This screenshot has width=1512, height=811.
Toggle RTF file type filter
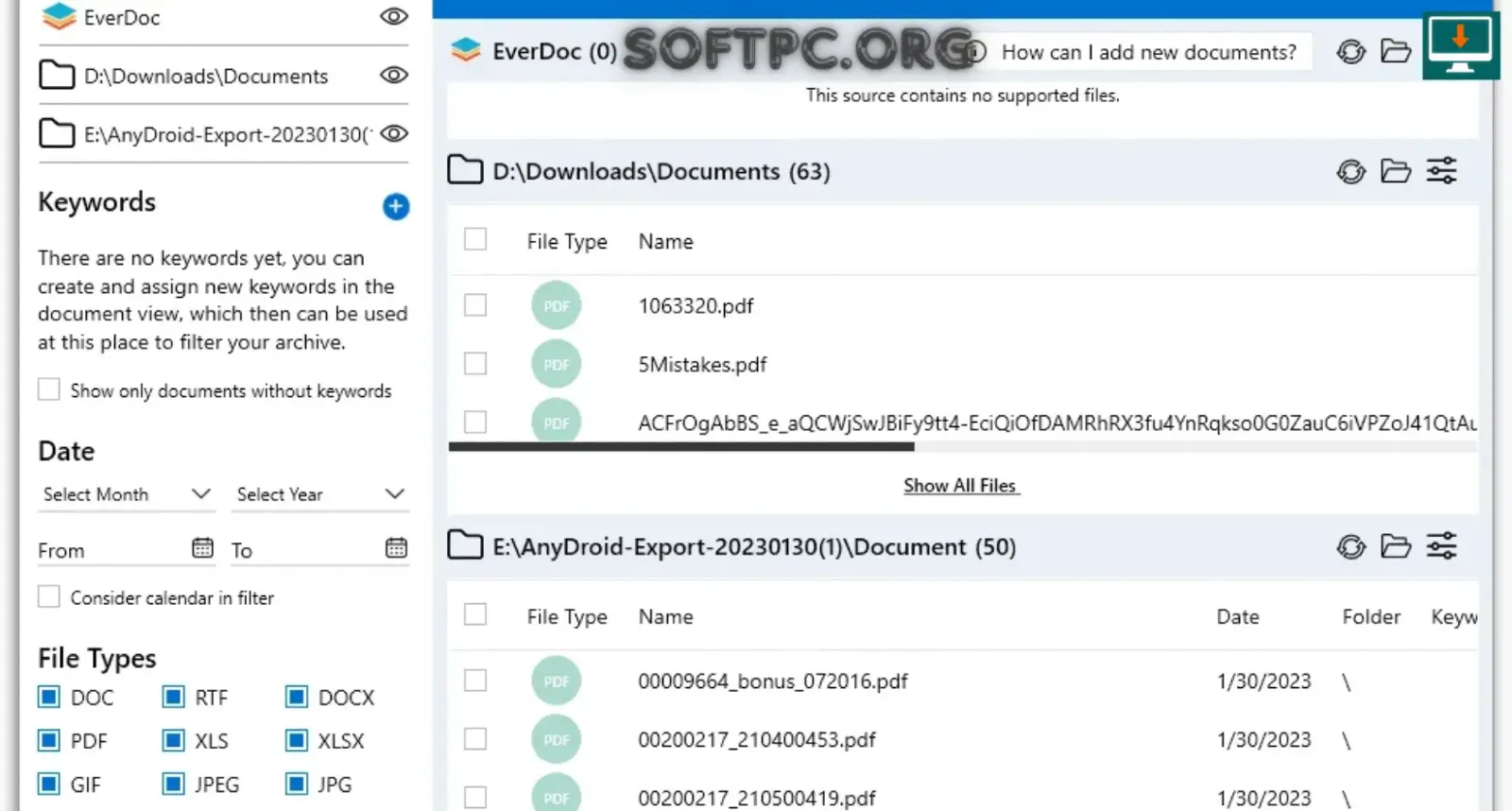coord(173,698)
